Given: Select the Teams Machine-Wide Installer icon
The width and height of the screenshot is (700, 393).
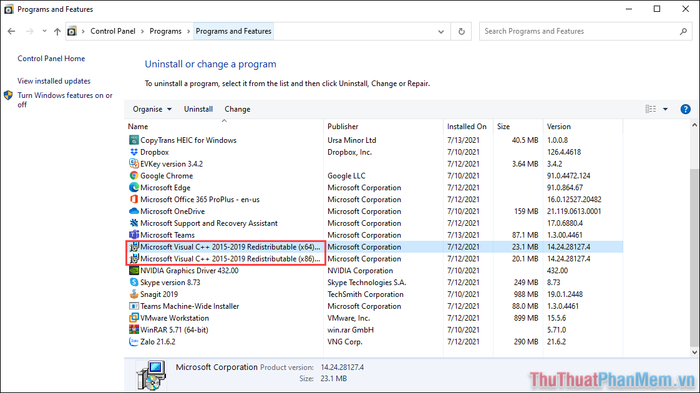Looking at the screenshot, I should (x=133, y=306).
